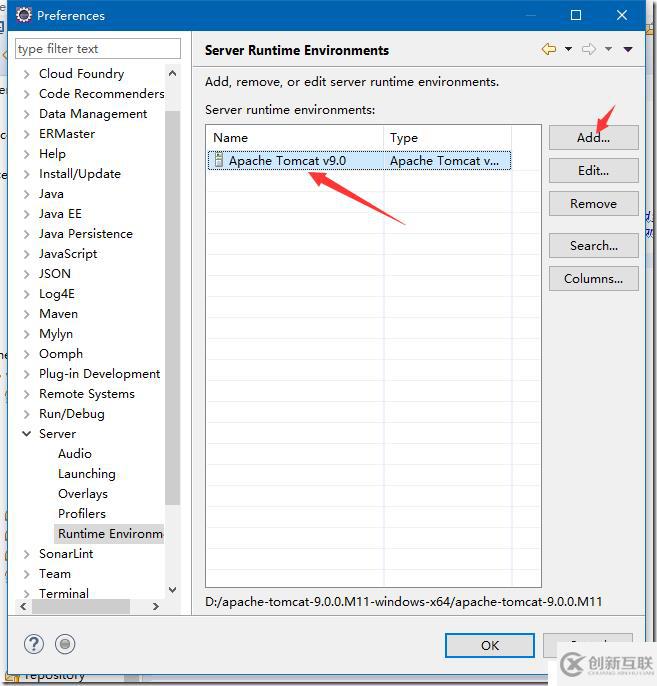Click tree horizontal scrollbar left arrow
657x686 pixels.
point(24,606)
